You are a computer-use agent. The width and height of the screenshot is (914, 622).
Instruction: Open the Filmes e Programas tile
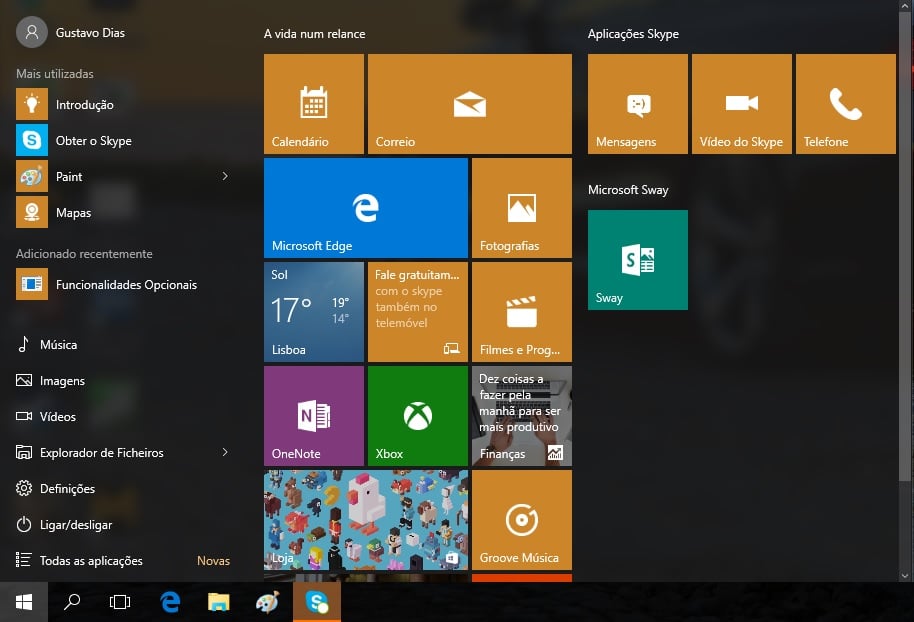(x=522, y=312)
